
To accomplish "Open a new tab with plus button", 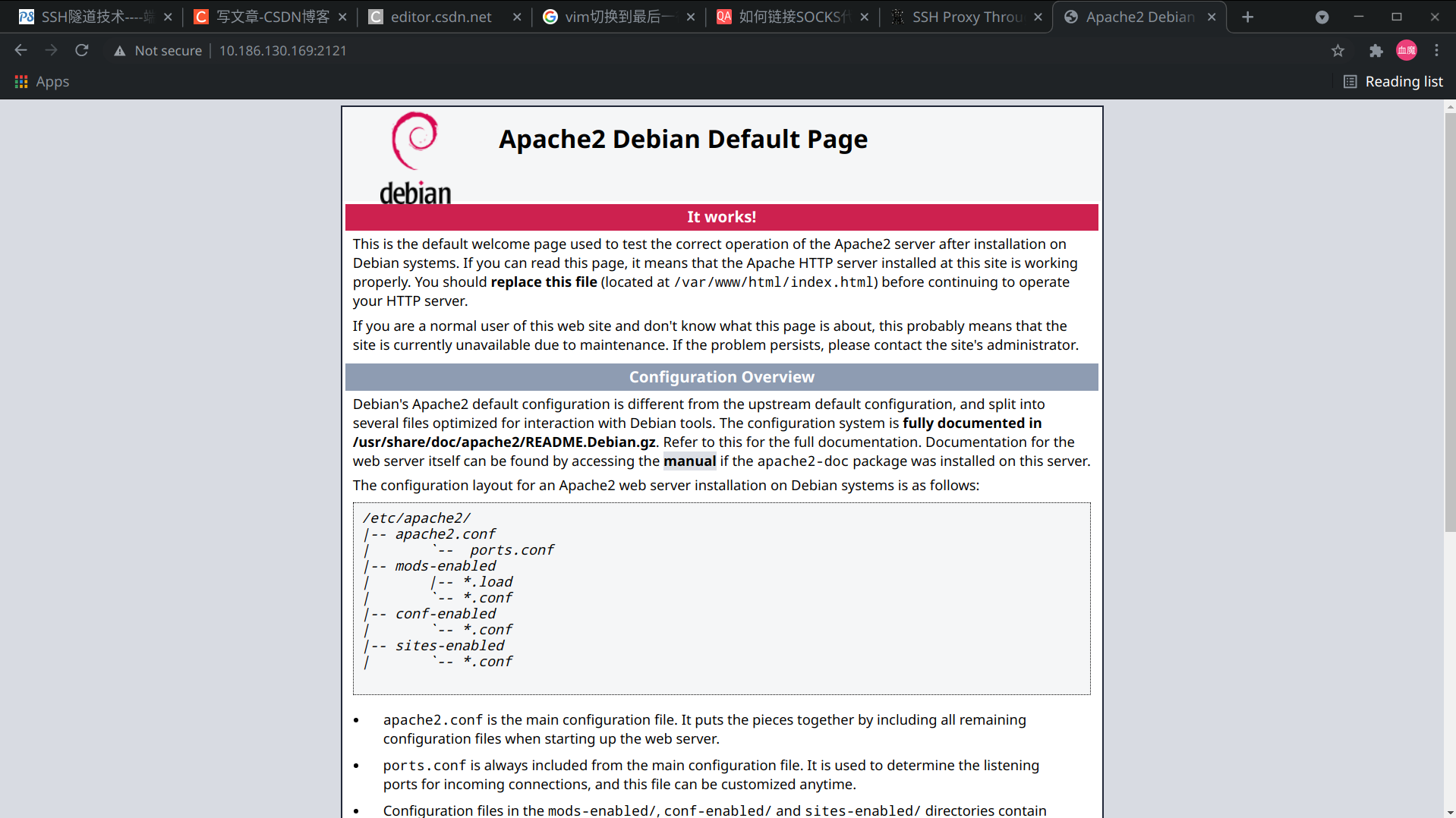I will [1248, 17].
